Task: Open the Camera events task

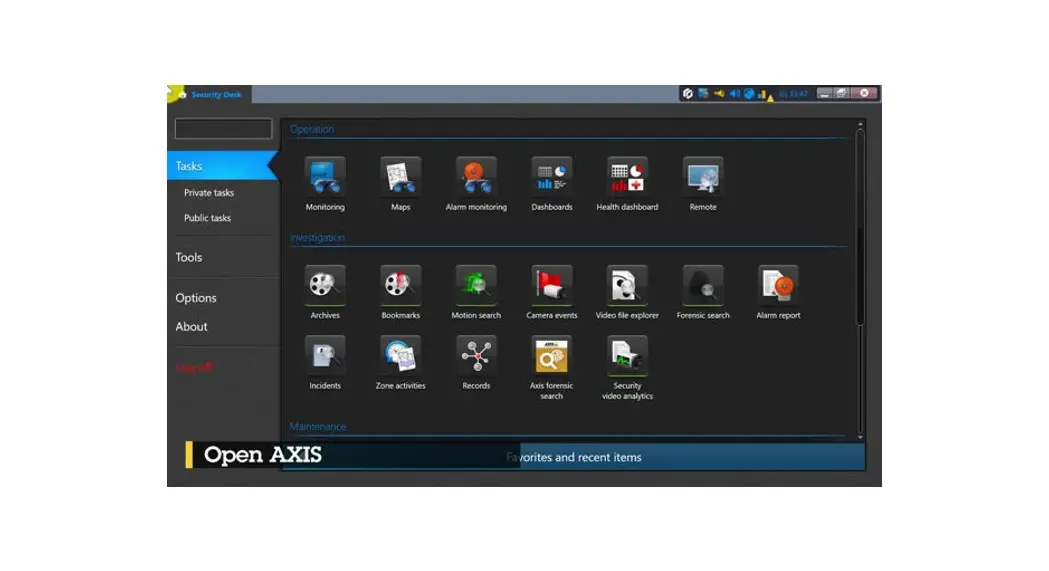Action: tap(551, 292)
